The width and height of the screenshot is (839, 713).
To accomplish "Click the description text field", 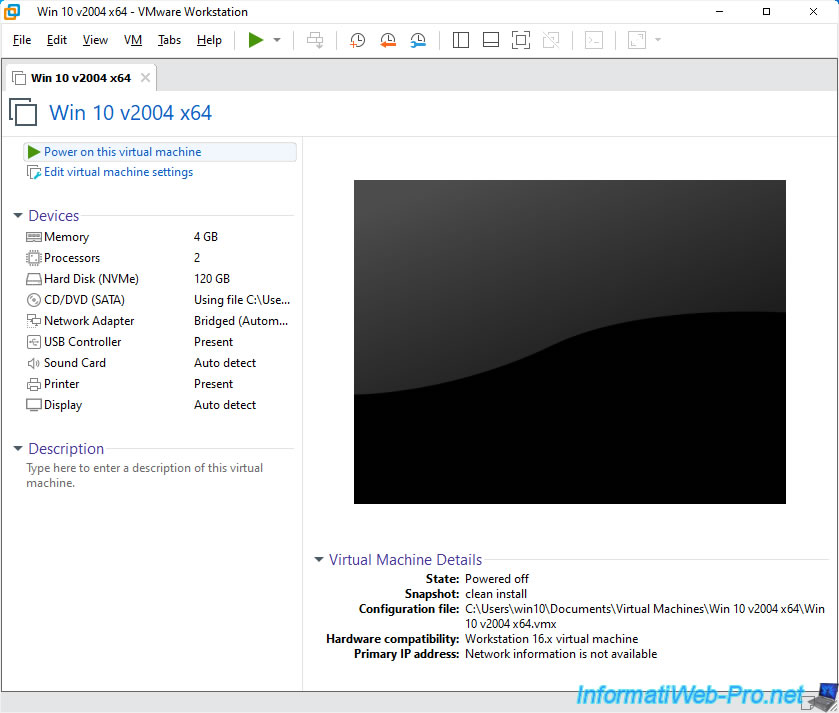I will (144, 476).
